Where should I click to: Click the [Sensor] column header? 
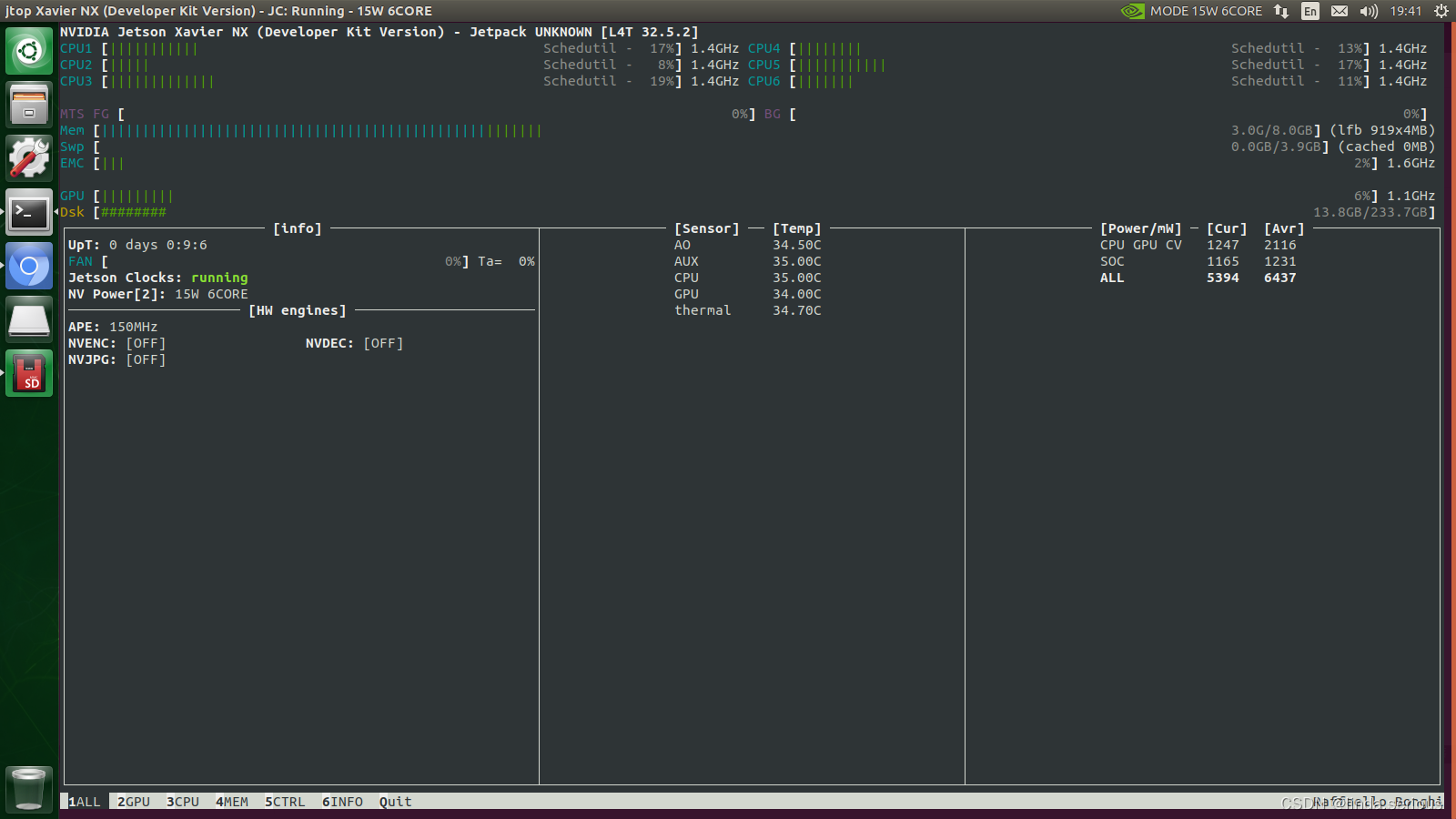tap(707, 228)
